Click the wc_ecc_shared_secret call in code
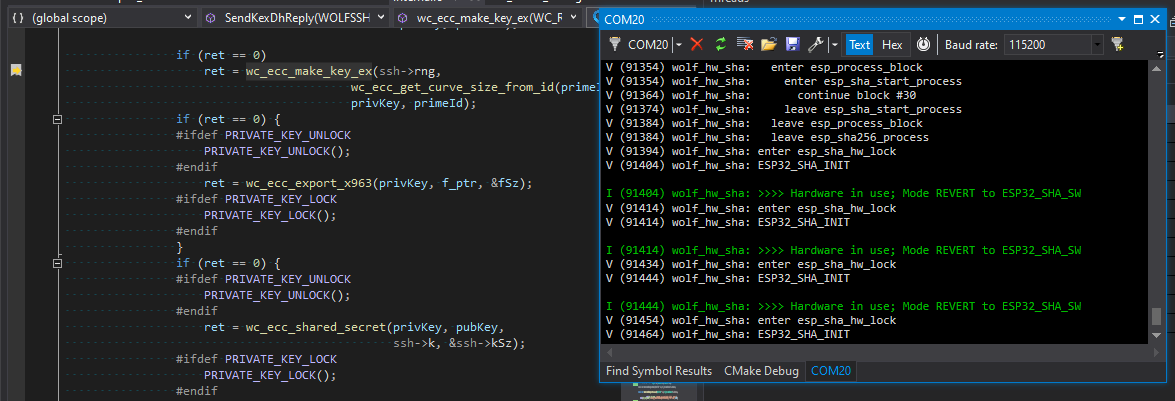Viewport: 1175px width, 401px height. pos(313,328)
